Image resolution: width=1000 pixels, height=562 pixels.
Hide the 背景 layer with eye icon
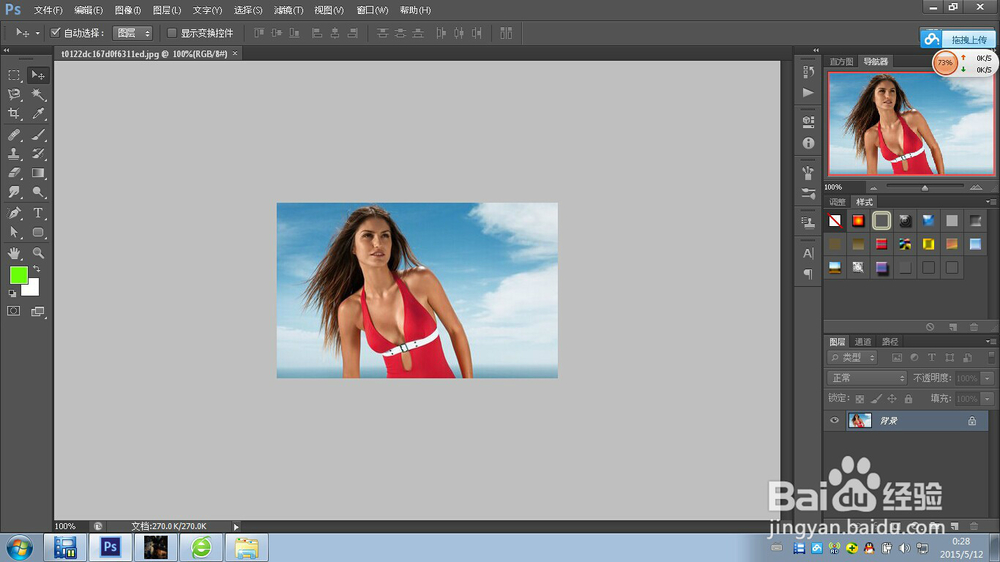pyautogui.click(x=835, y=421)
